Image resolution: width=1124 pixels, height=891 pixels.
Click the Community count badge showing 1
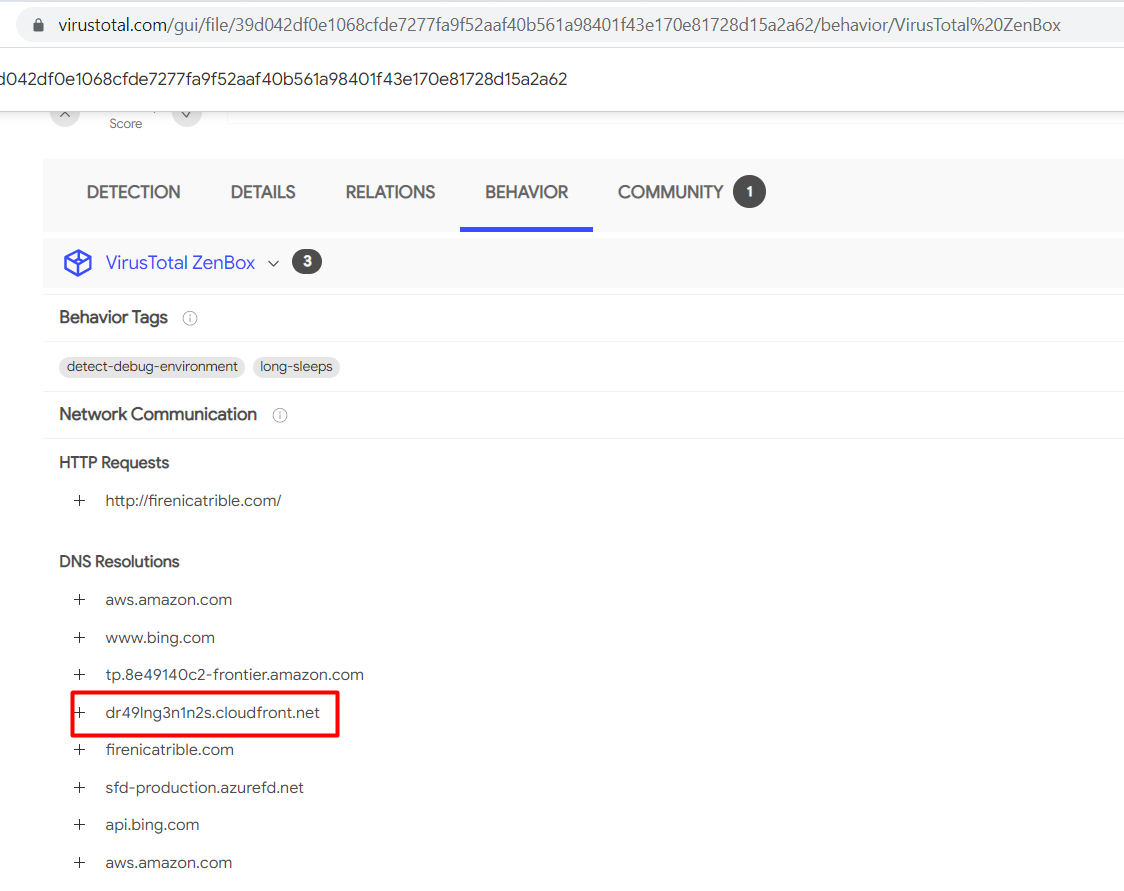coord(749,191)
